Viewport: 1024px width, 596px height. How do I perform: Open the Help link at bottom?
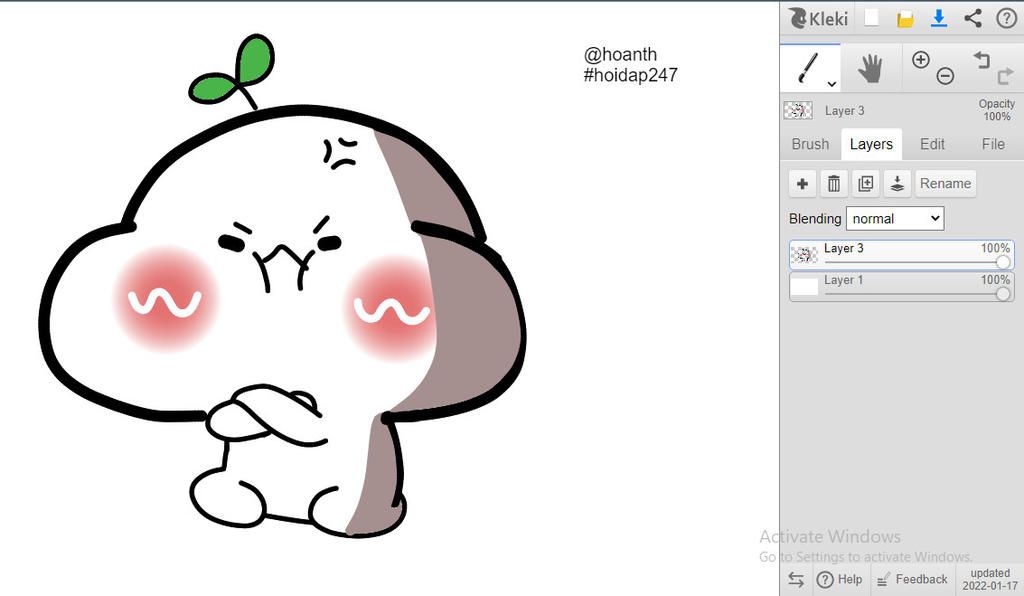pos(840,579)
